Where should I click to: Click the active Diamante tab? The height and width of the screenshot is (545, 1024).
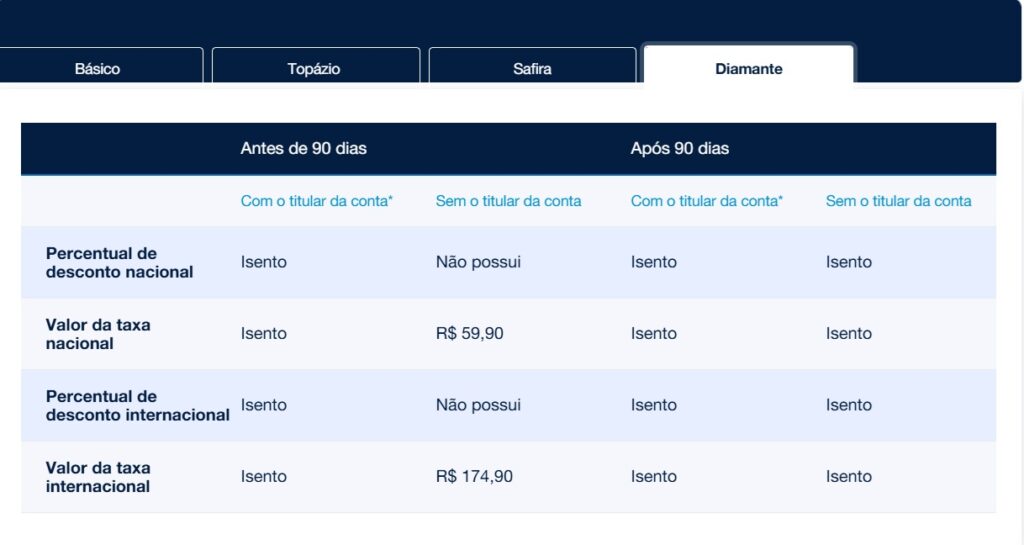click(x=748, y=69)
